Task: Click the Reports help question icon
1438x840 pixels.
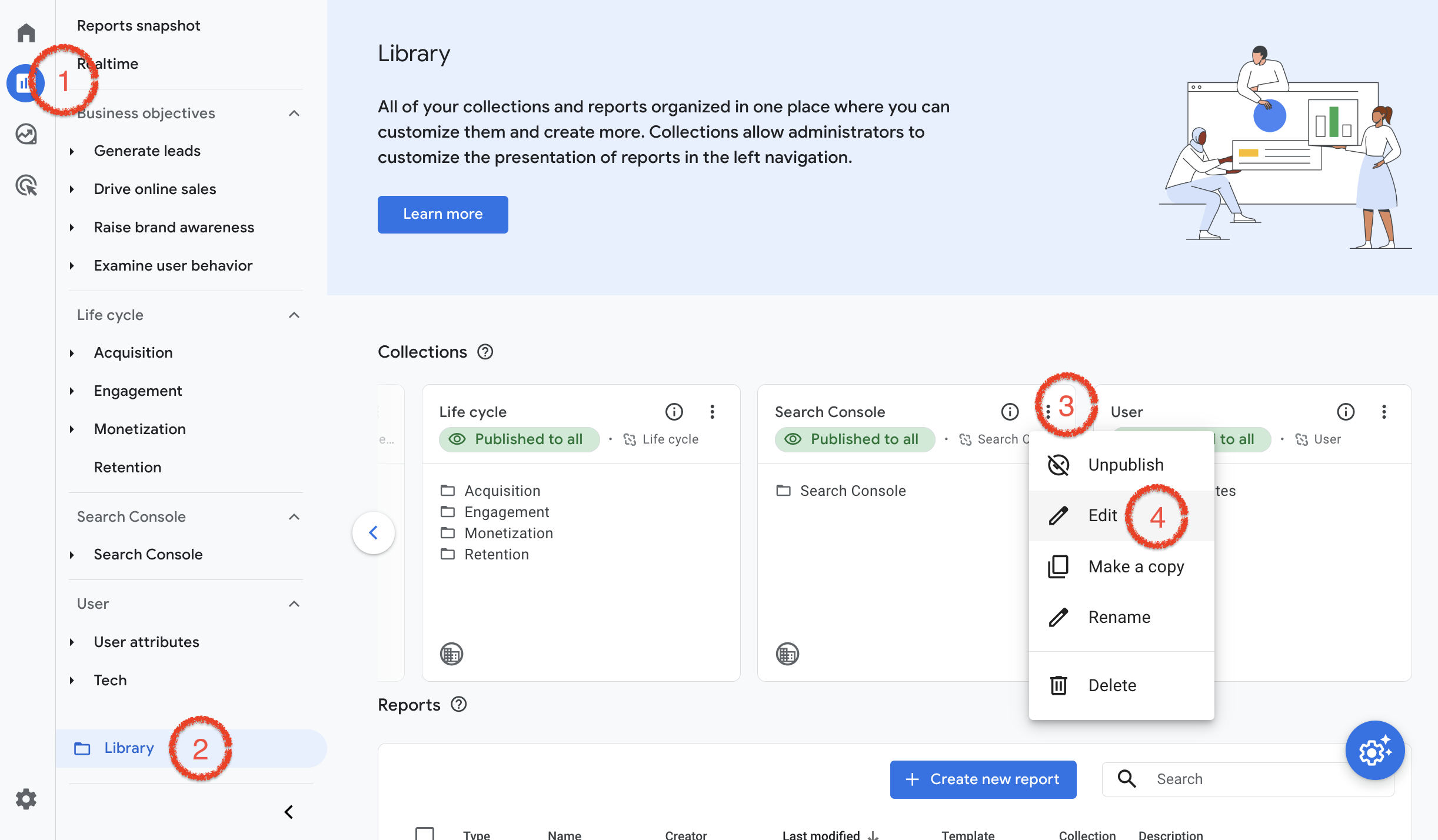Action: 458,704
